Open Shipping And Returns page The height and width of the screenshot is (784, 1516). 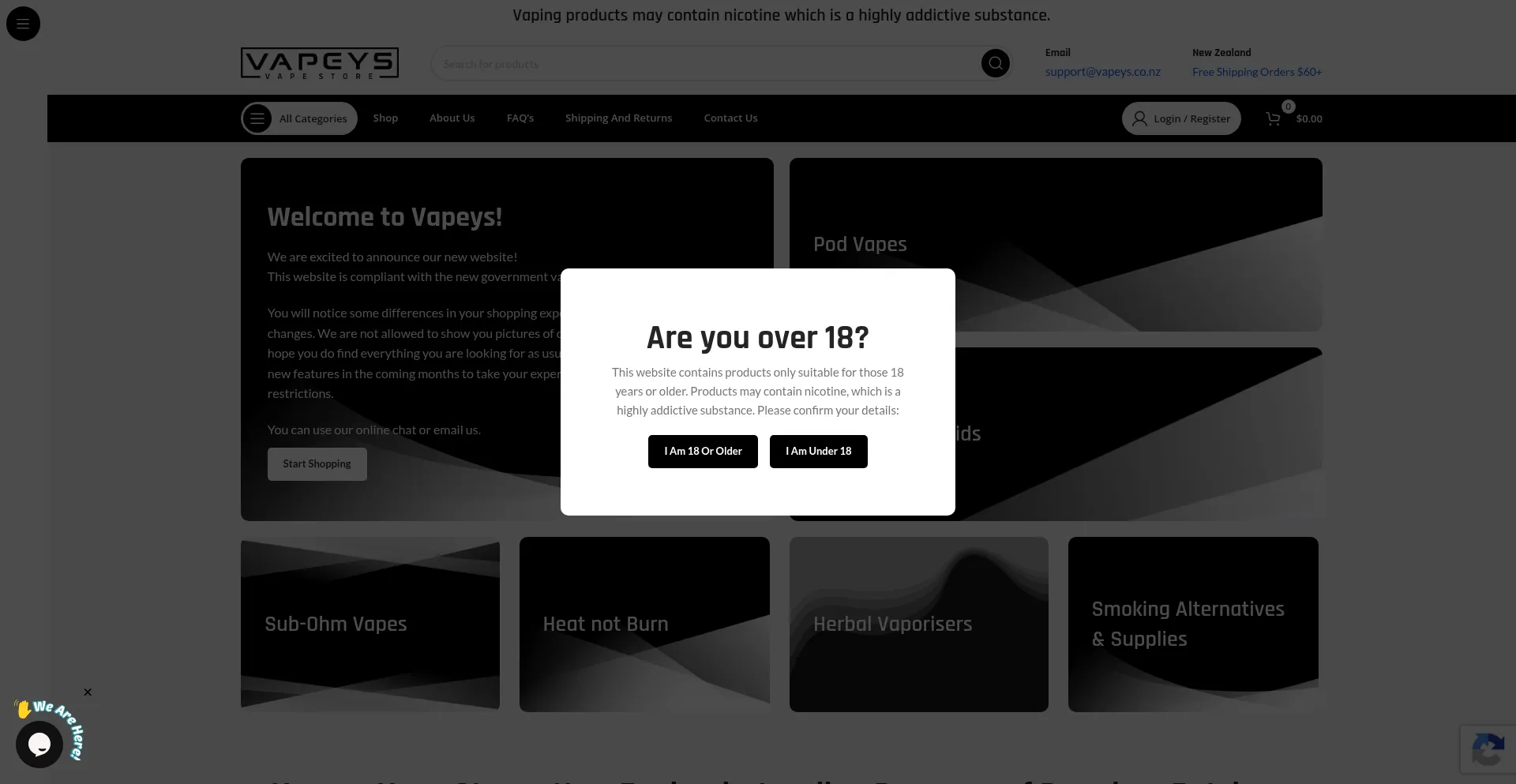coord(619,118)
